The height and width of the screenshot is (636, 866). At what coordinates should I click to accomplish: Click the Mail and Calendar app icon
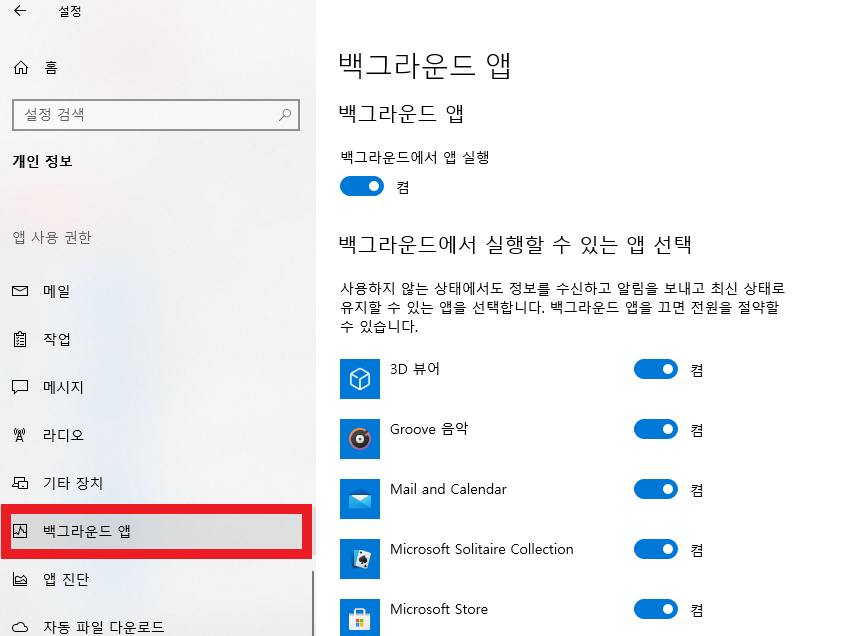coord(360,499)
